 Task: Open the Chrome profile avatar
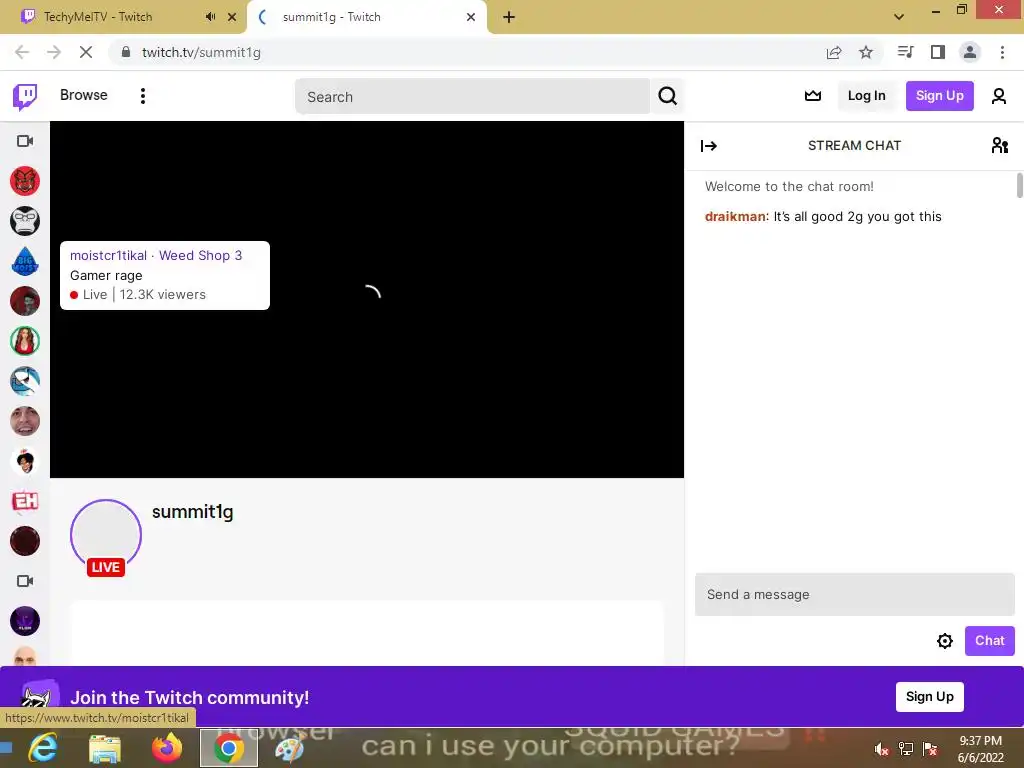(970, 52)
